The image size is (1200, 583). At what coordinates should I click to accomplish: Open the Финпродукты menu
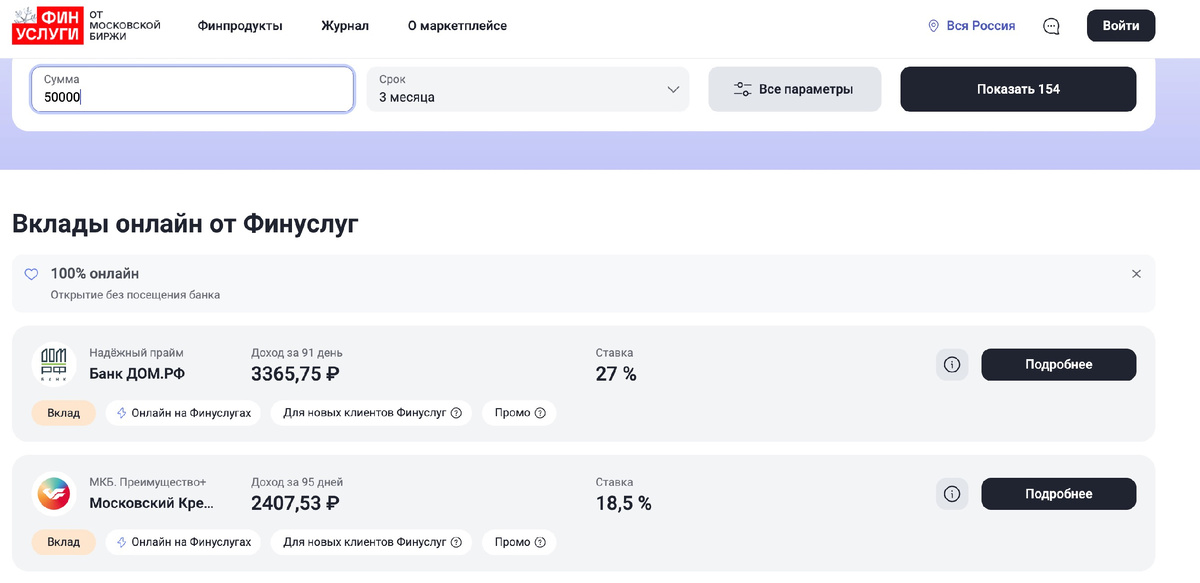pyautogui.click(x=240, y=26)
